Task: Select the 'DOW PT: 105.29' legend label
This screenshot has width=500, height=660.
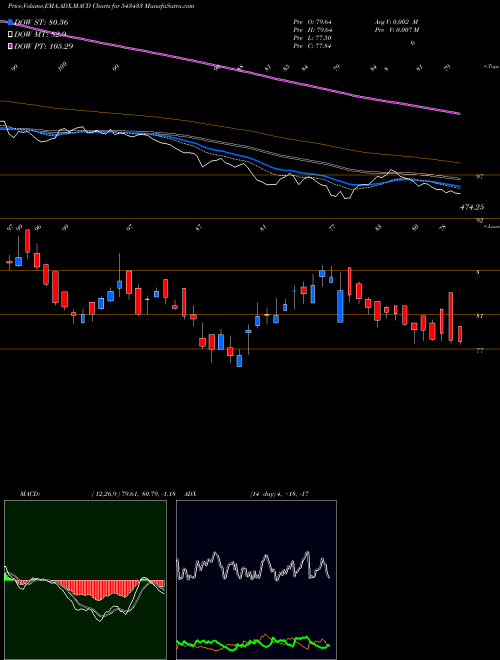Action: pos(44,46)
